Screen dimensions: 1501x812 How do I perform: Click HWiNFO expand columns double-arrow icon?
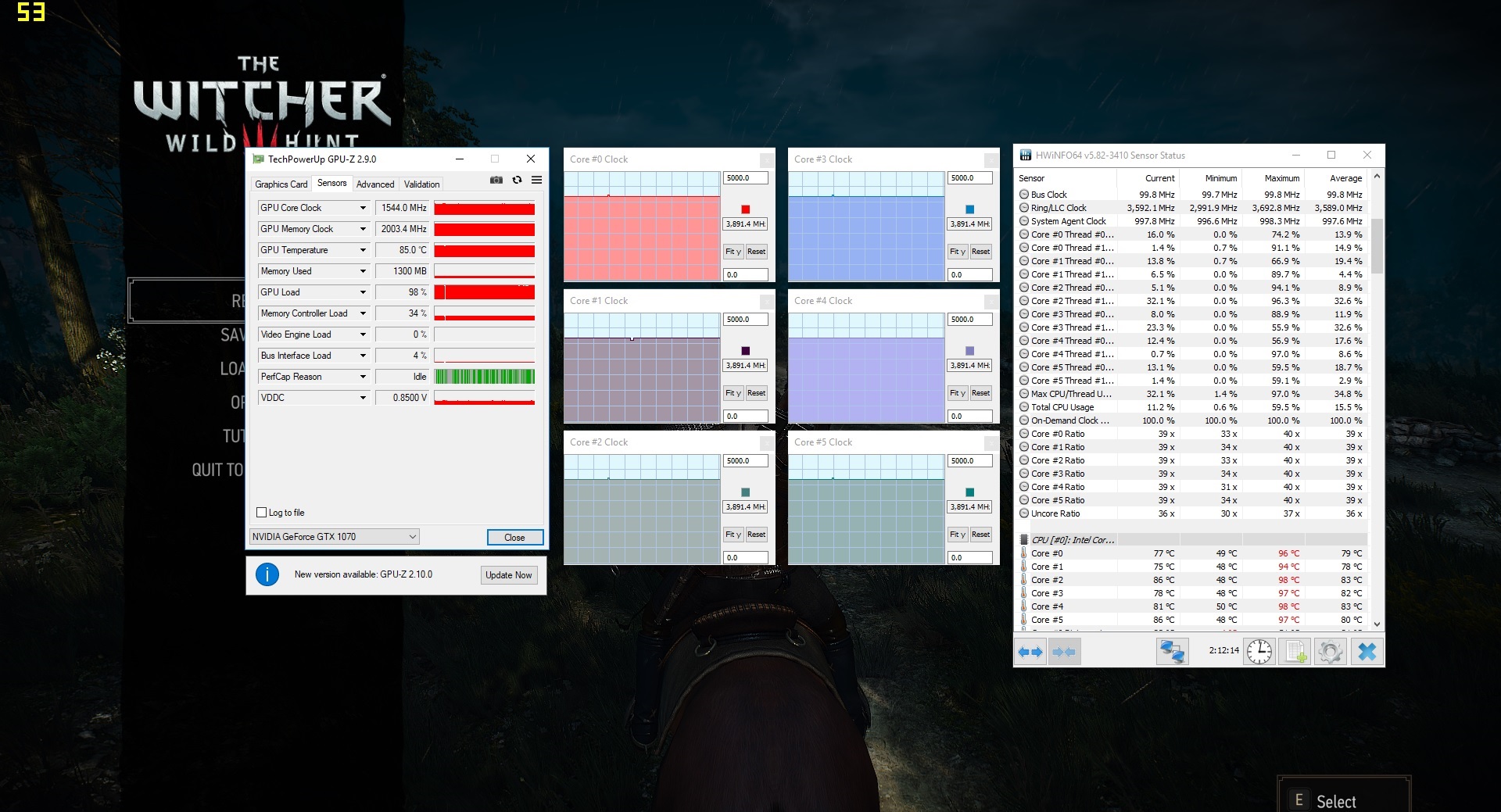(x=1030, y=651)
